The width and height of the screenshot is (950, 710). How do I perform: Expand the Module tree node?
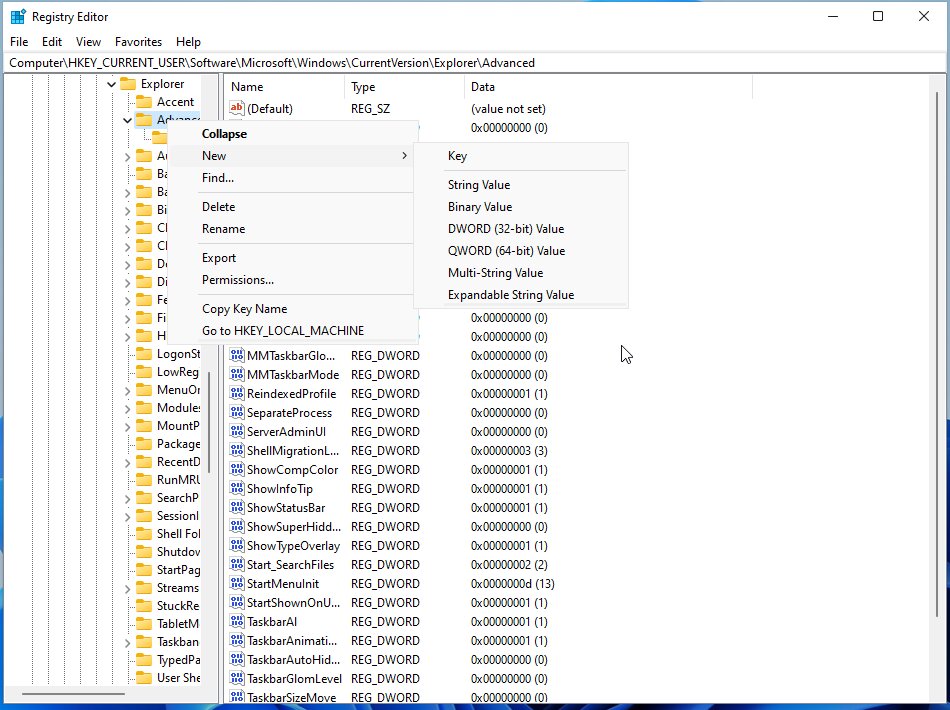tap(127, 409)
